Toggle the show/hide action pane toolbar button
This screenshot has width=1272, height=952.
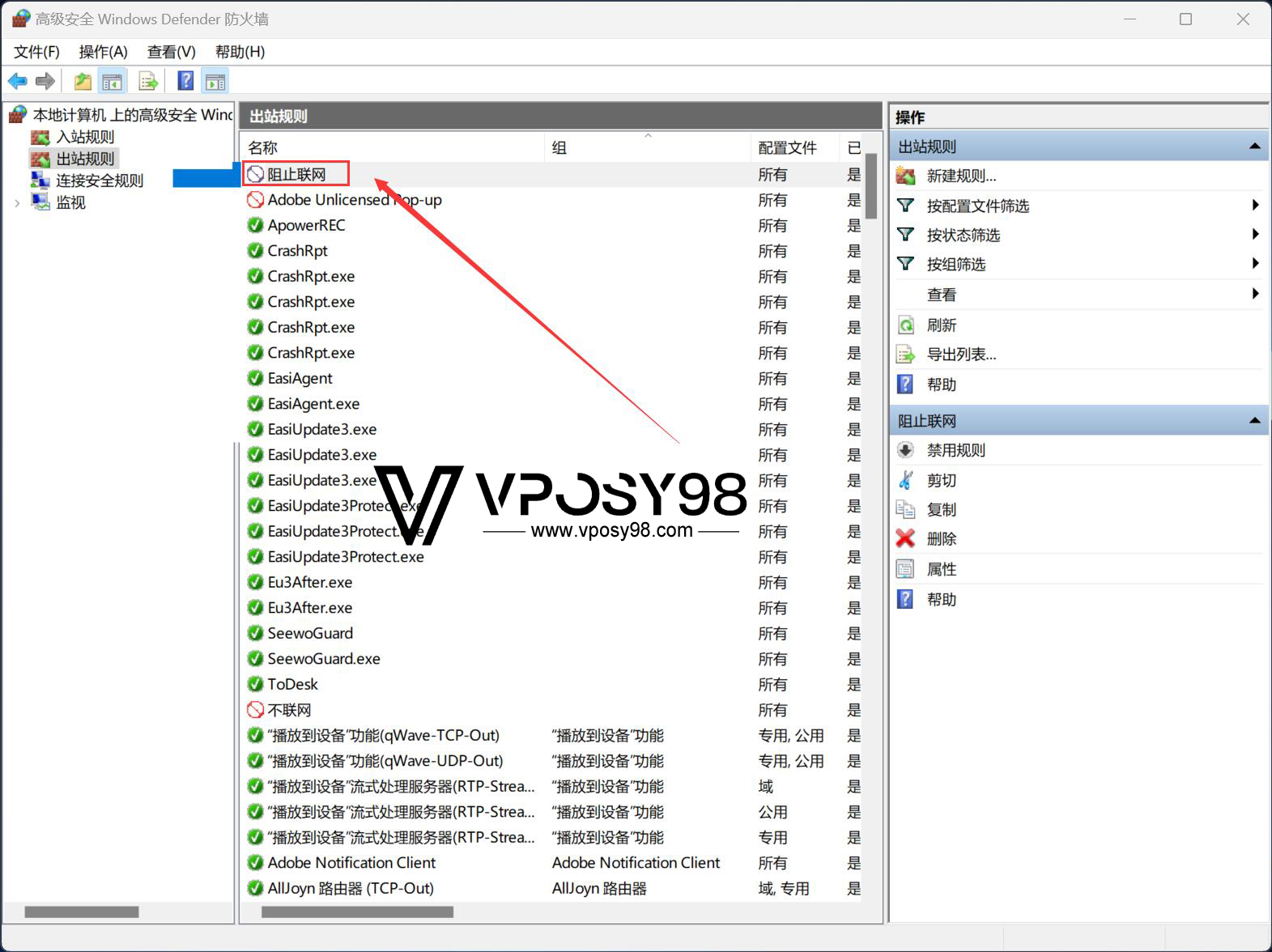[x=215, y=81]
